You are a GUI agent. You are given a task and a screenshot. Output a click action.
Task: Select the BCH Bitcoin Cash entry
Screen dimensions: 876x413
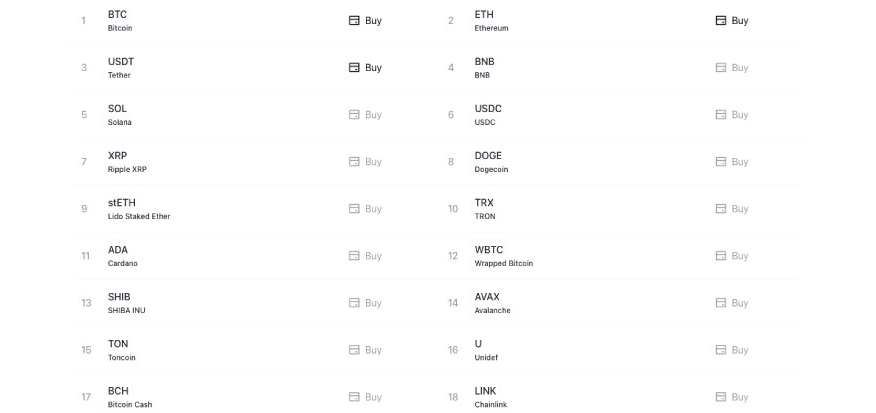pyautogui.click(x=129, y=396)
